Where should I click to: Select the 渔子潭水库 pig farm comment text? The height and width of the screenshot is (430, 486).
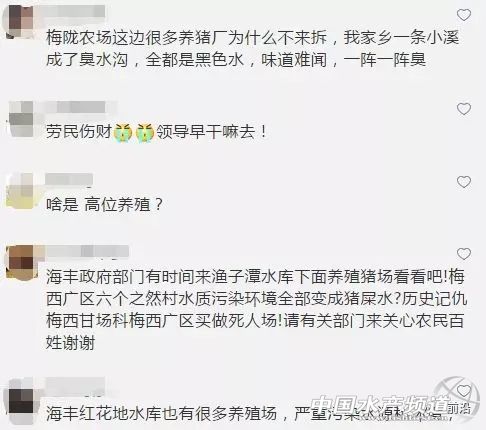tap(256, 310)
